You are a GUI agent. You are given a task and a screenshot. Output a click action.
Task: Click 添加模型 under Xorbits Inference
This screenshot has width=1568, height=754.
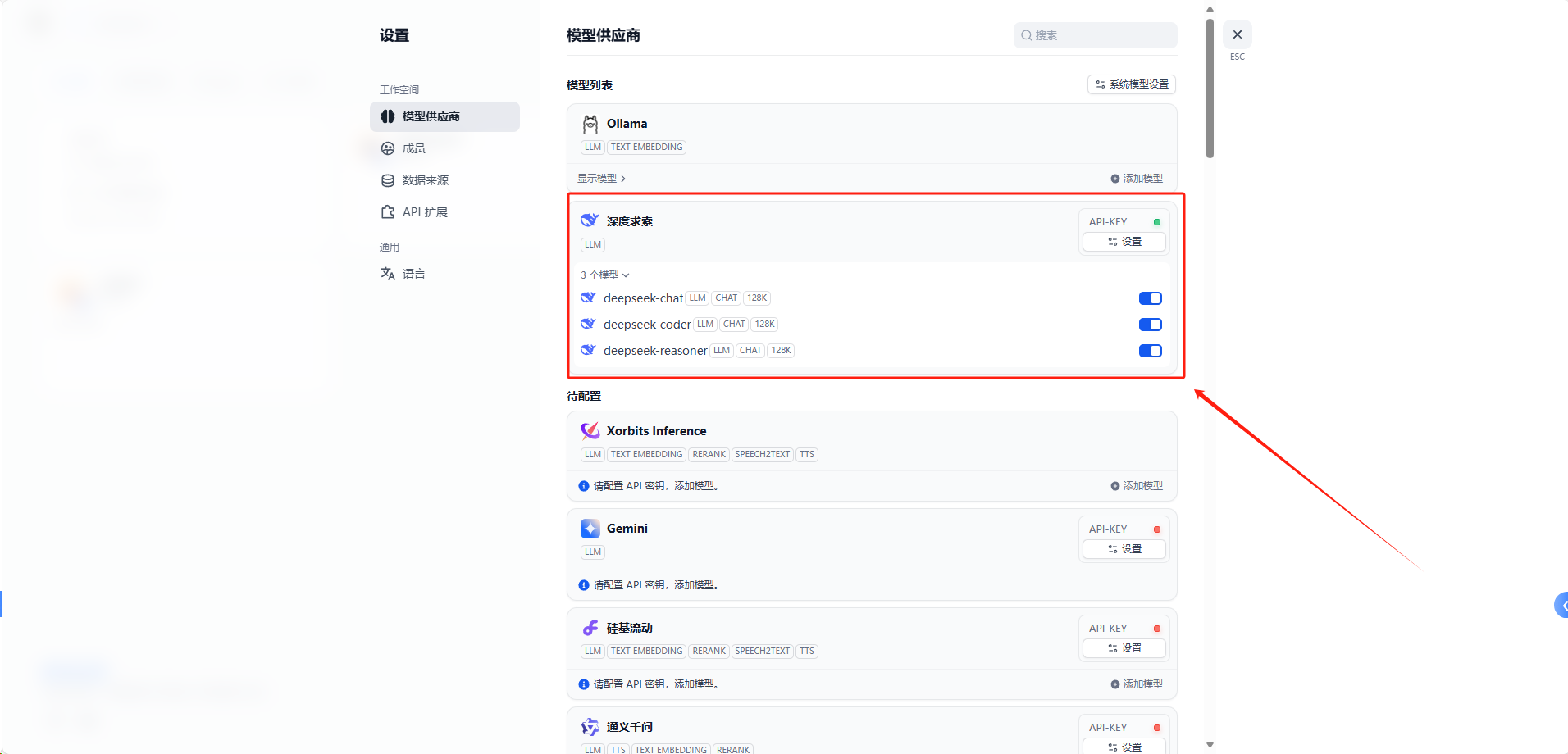coord(1137,486)
